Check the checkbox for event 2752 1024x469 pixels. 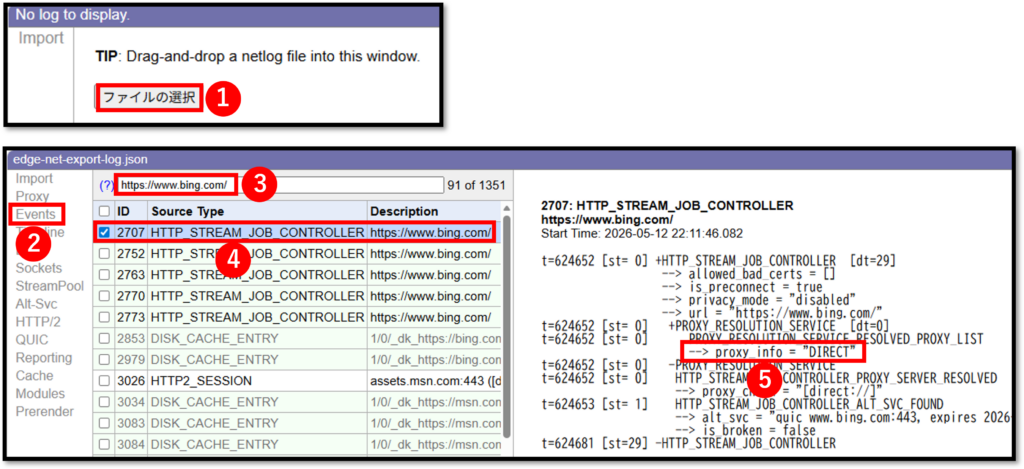click(104, 253)
